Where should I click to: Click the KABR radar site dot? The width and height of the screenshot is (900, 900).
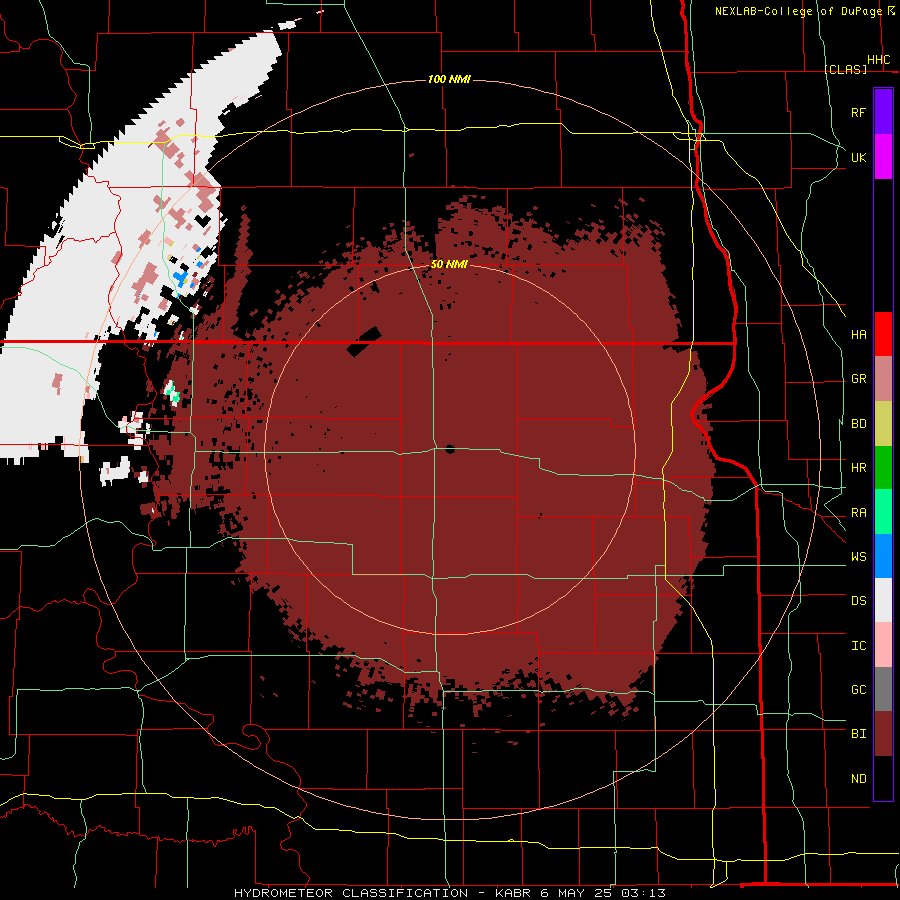[449, 449]
